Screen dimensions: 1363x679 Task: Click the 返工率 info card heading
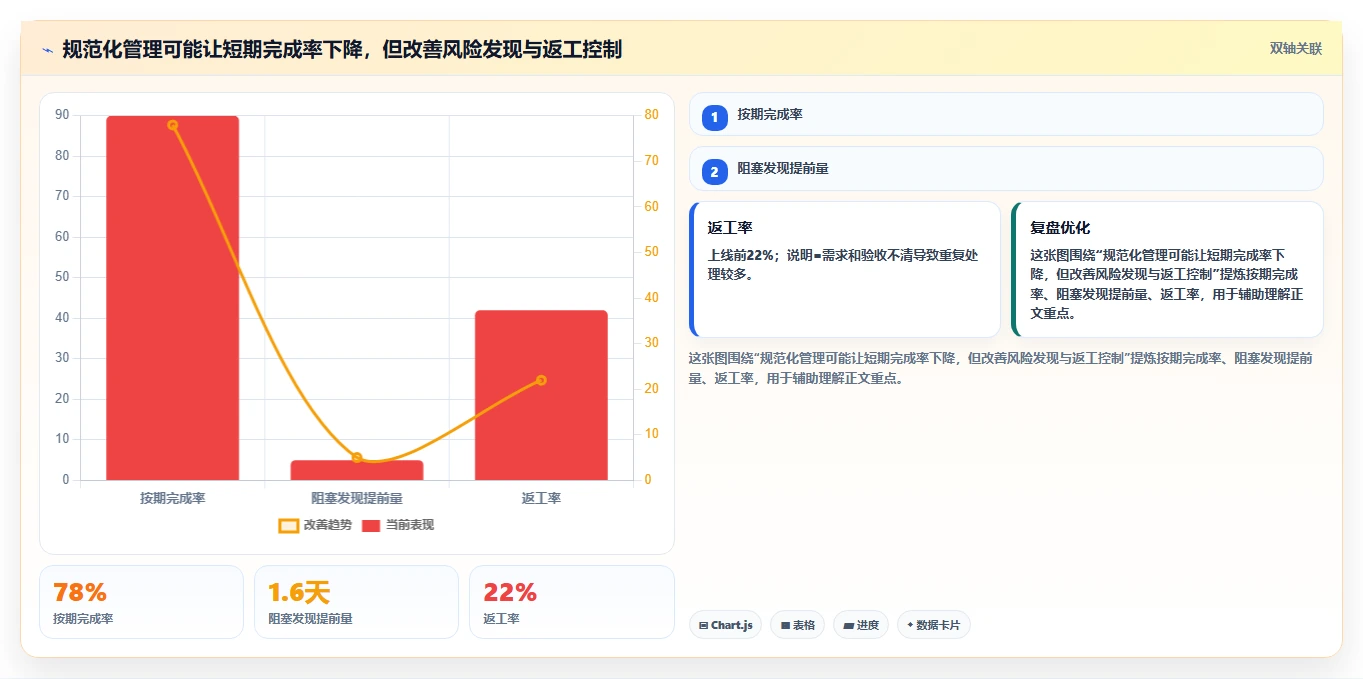730,228
